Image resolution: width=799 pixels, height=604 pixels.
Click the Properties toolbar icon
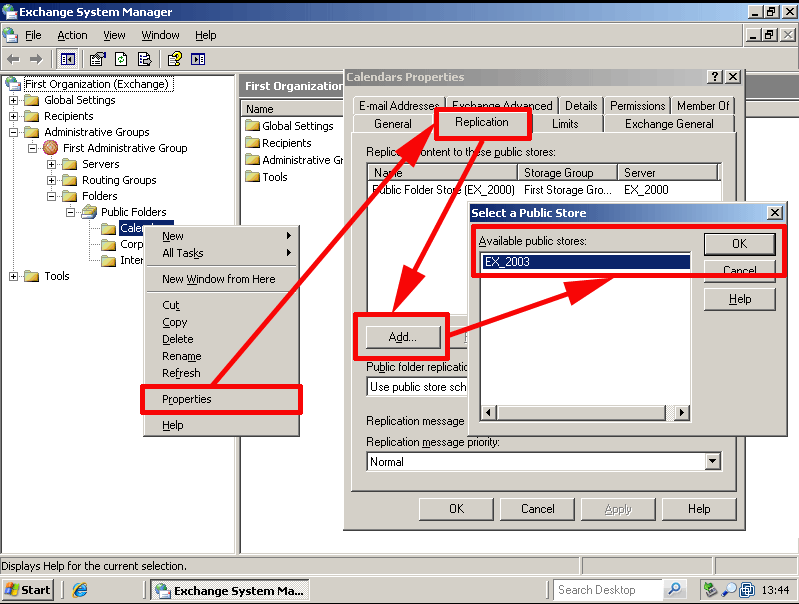[97, 60]
